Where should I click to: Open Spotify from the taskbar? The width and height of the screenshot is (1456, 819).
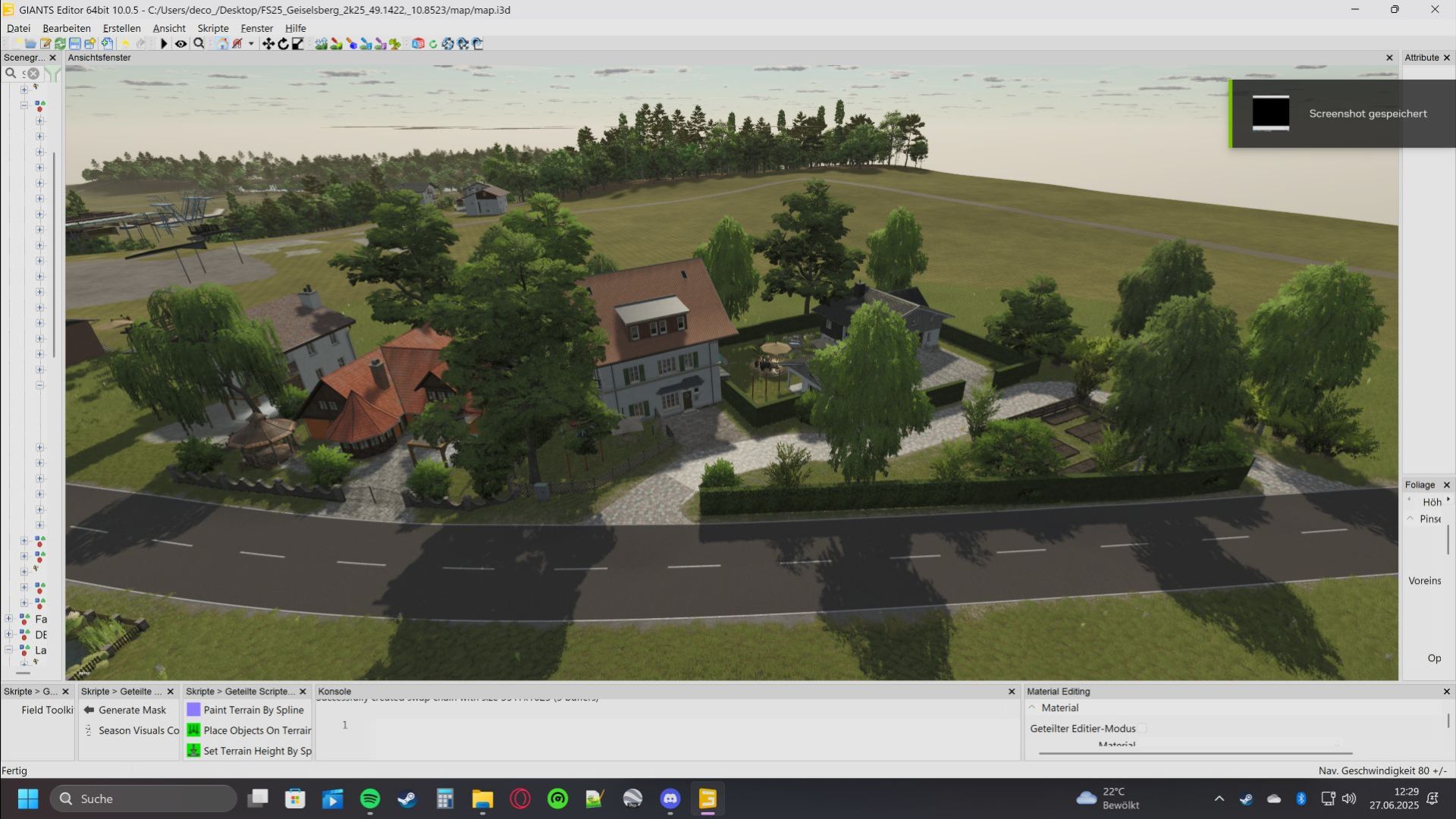(369, 799)
